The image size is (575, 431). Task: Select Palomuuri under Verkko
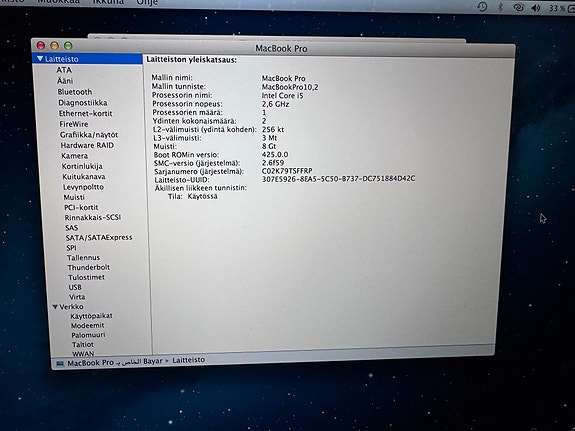[x=88, y=335]
